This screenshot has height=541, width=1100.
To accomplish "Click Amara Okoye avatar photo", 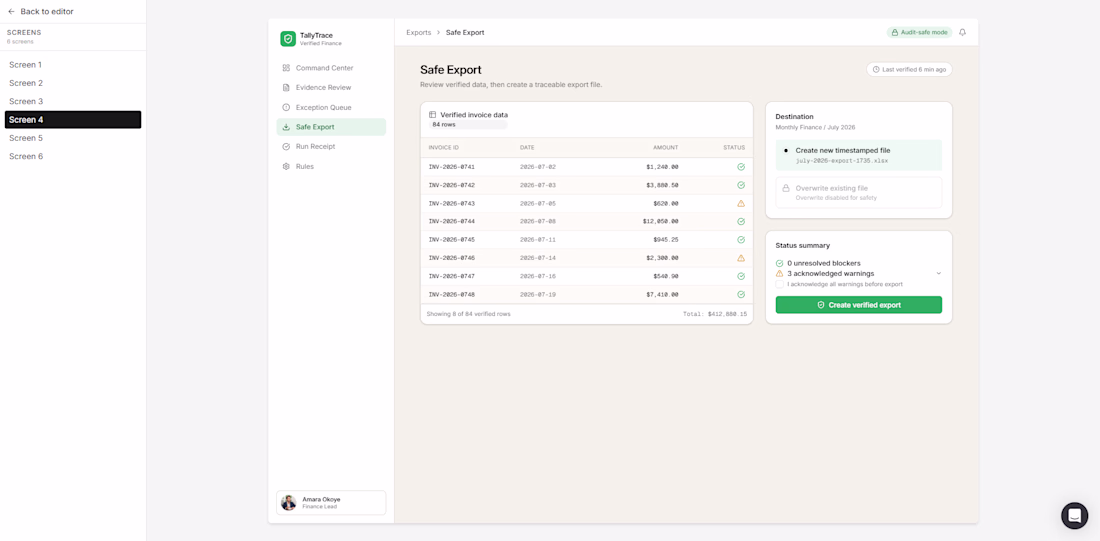I will coord(288,502).
